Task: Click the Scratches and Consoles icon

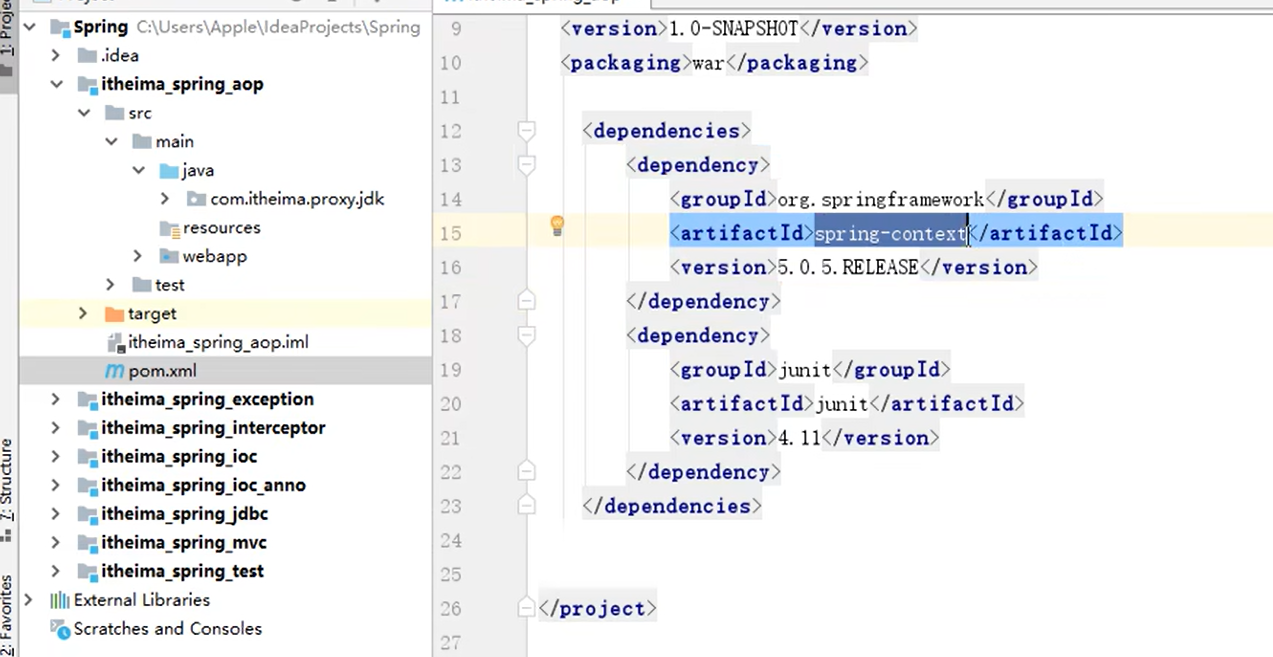Action: click(60, 629)
